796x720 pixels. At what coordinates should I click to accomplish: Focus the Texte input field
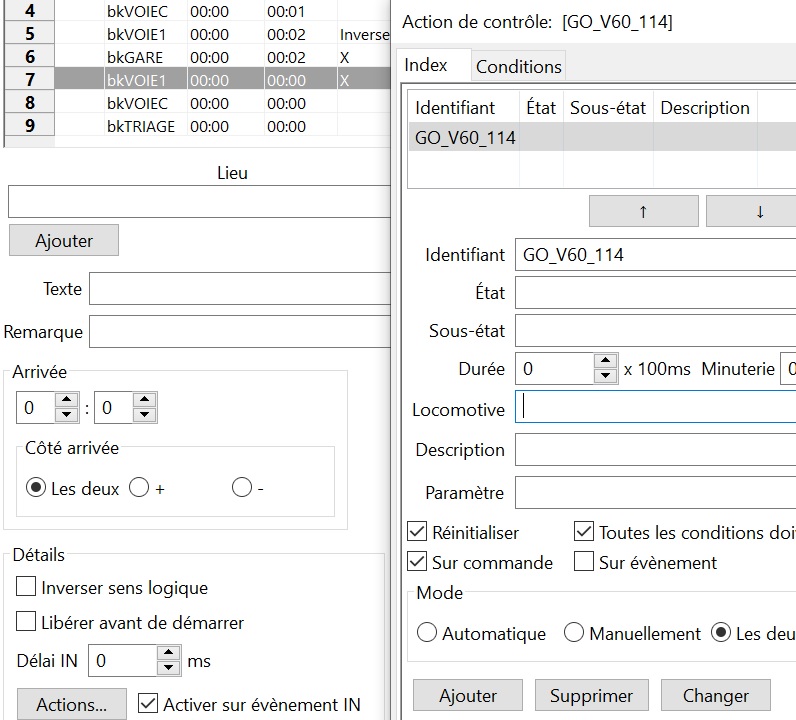point(240,288)
